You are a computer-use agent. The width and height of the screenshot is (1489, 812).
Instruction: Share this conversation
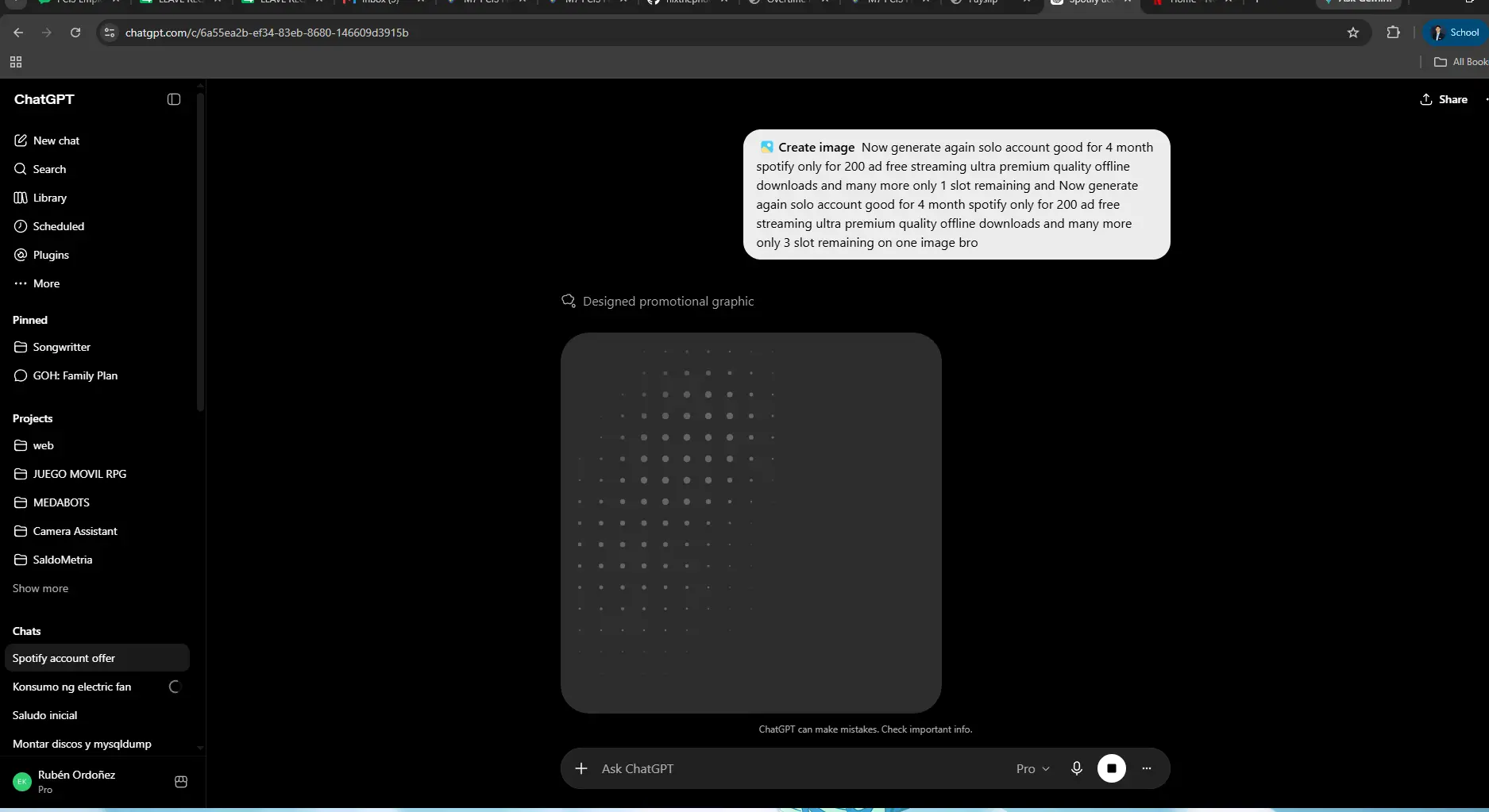1444,99
